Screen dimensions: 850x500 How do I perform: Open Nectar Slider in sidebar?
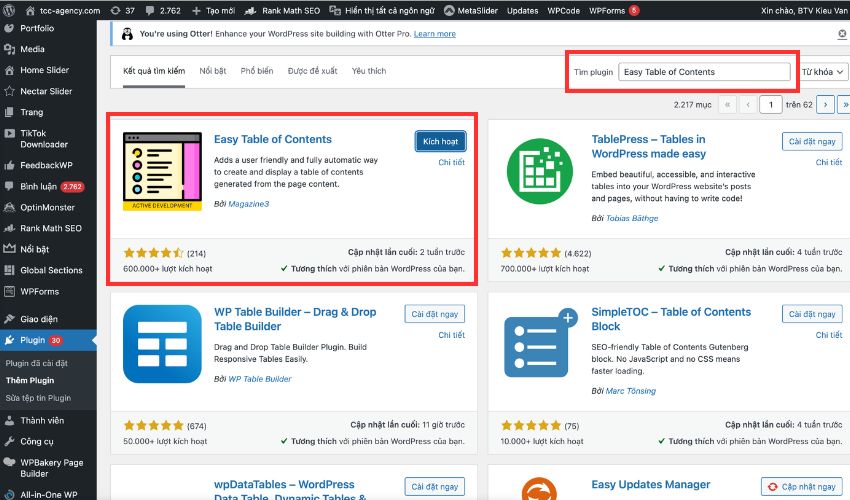tap(46, 91)
